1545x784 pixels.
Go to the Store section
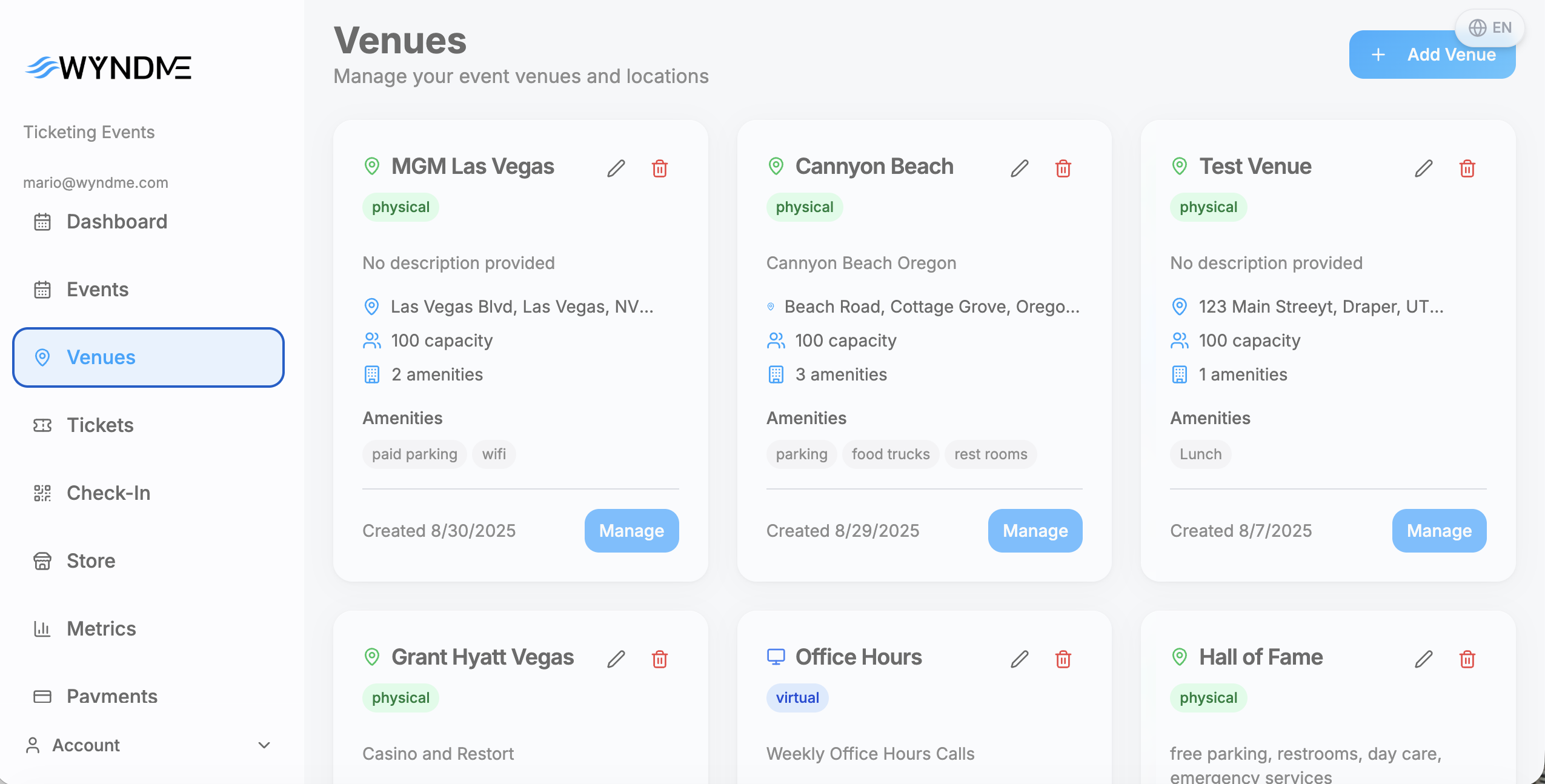click(x=148, y=561)
